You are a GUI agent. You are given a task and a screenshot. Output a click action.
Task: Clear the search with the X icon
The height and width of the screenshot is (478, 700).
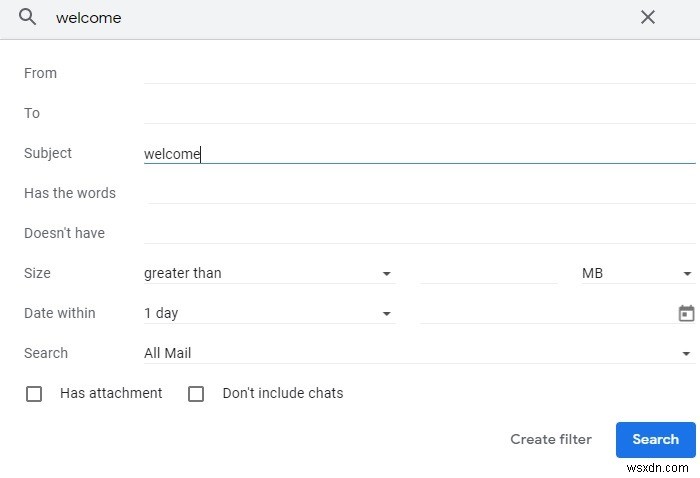click(647, 17)
